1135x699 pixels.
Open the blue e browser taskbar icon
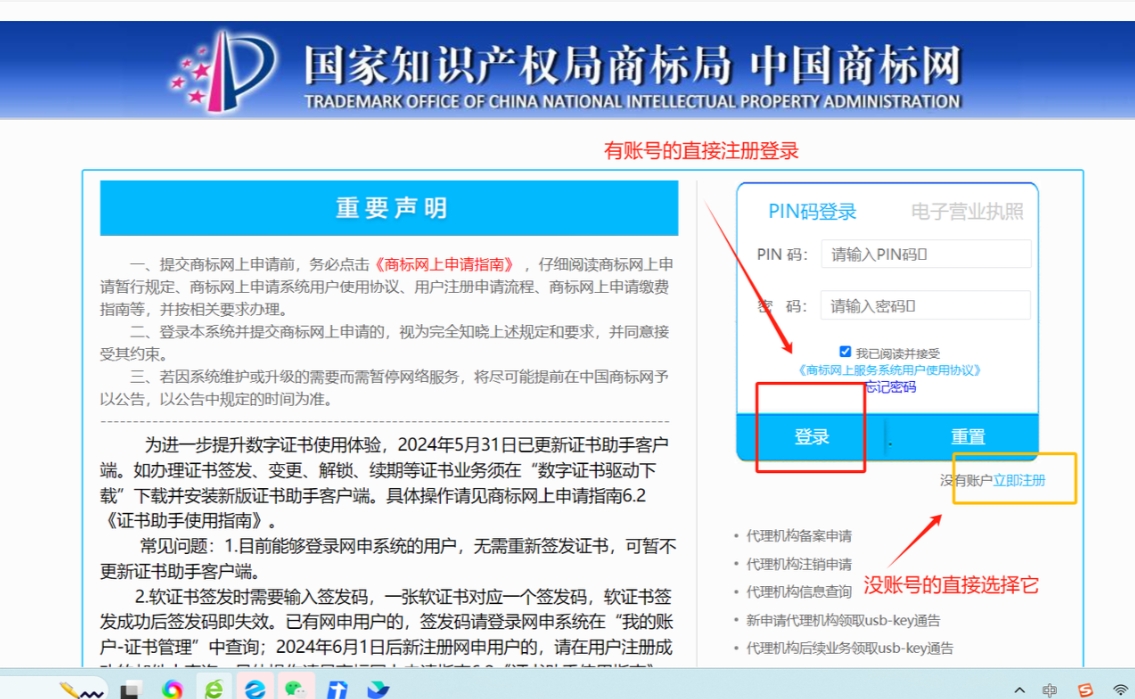pos(255,690)
